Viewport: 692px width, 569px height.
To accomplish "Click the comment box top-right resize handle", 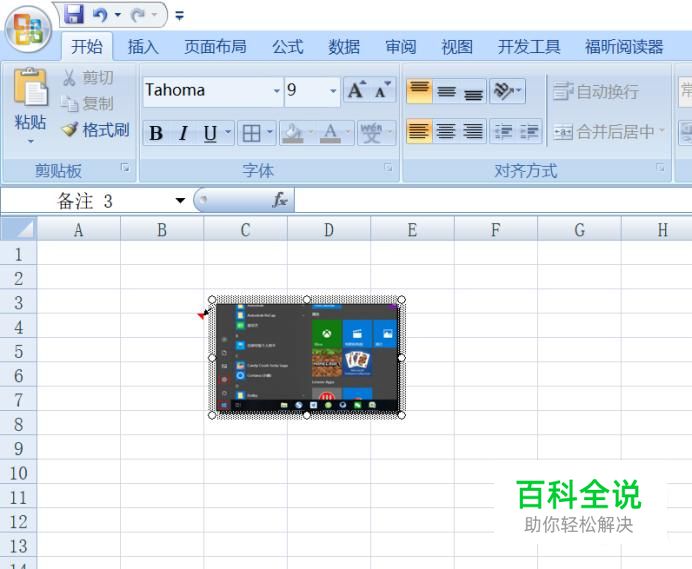I will [x=401, y=300].
